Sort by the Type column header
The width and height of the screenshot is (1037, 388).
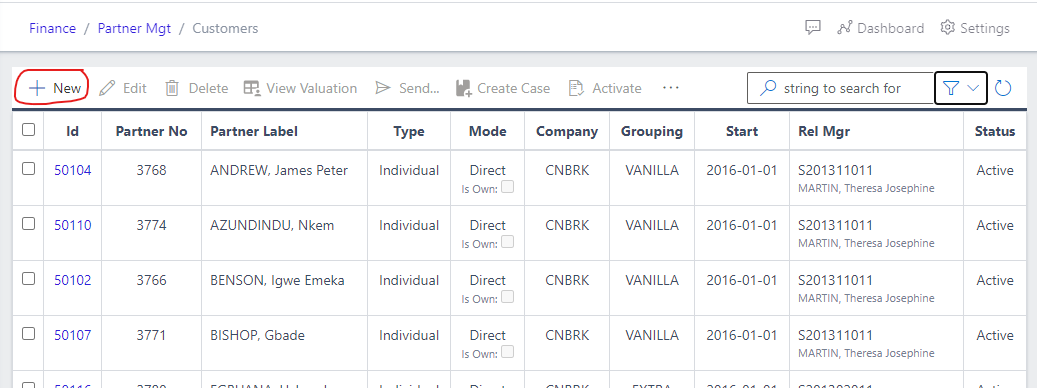409,132
